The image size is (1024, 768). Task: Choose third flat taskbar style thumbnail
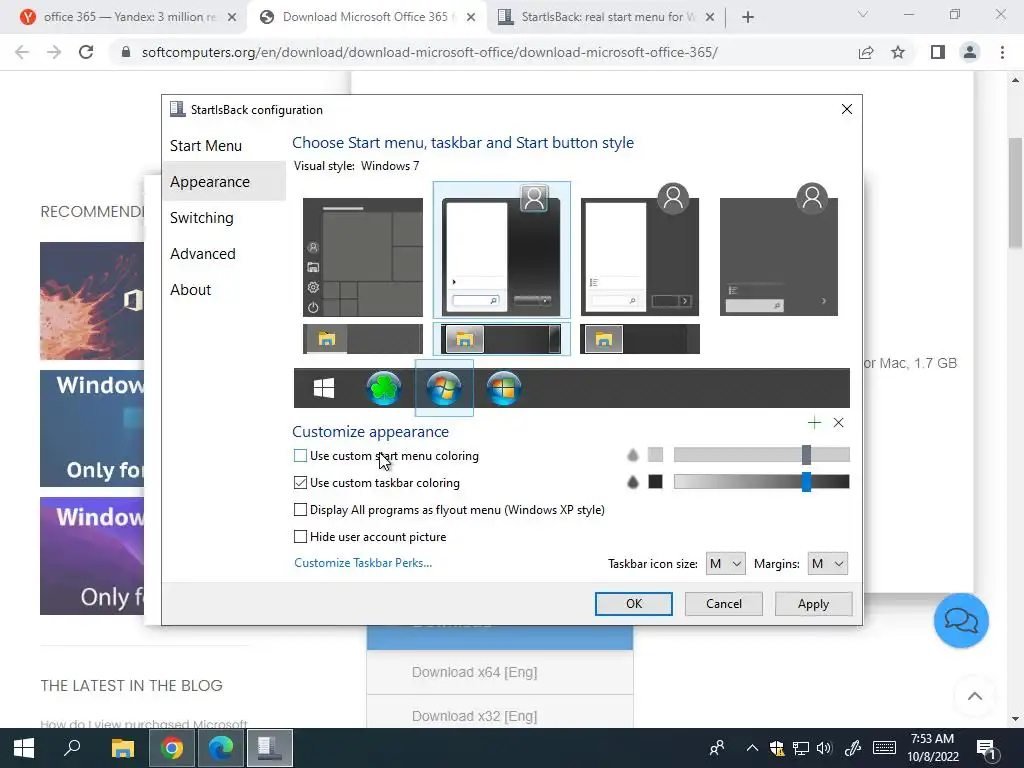coord(639,339)
